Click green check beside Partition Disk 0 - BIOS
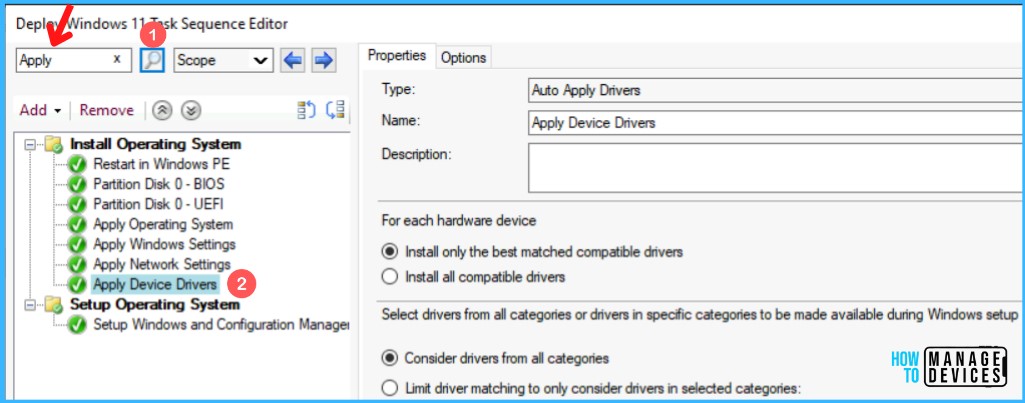 coord(78,184)
